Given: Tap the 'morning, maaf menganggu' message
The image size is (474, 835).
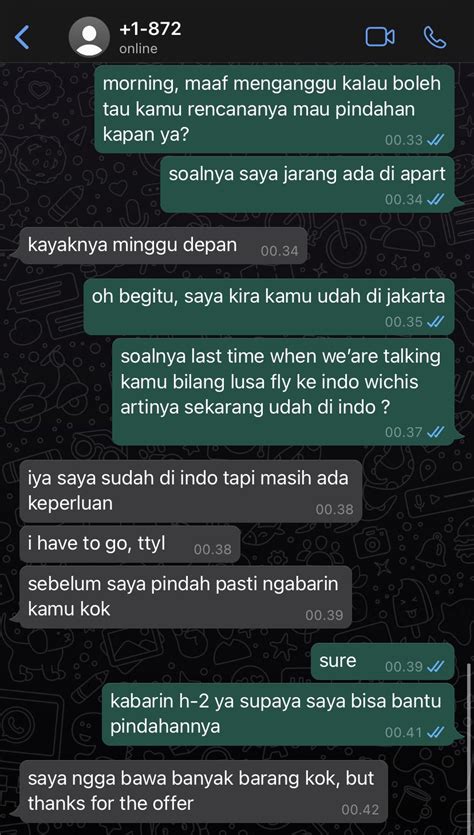Looking at the screenshot, I should [274, 109].
